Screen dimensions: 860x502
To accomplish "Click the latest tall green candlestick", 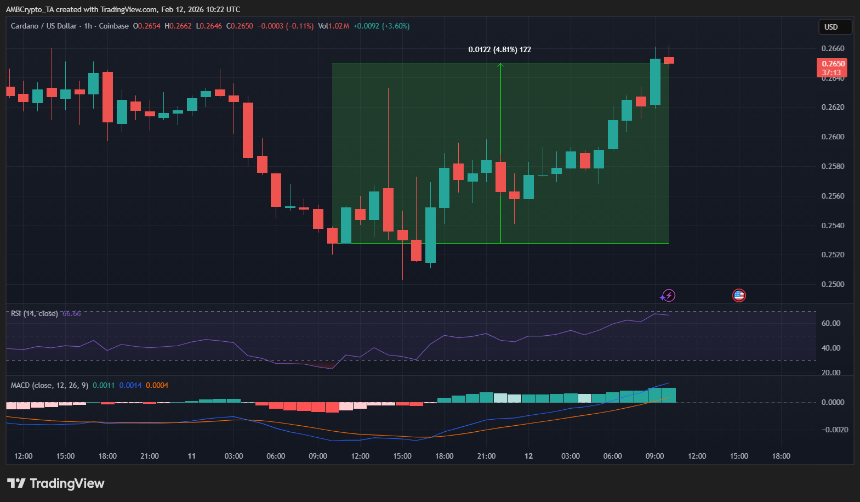I will point(655,81).
